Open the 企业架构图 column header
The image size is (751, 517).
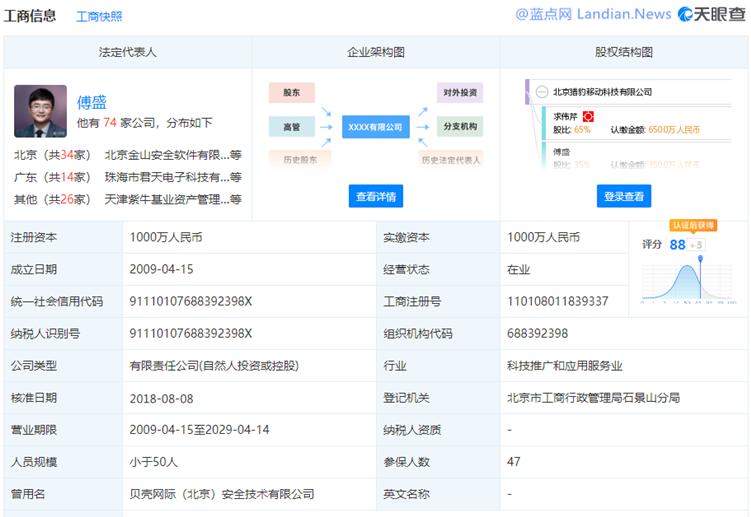376,52
